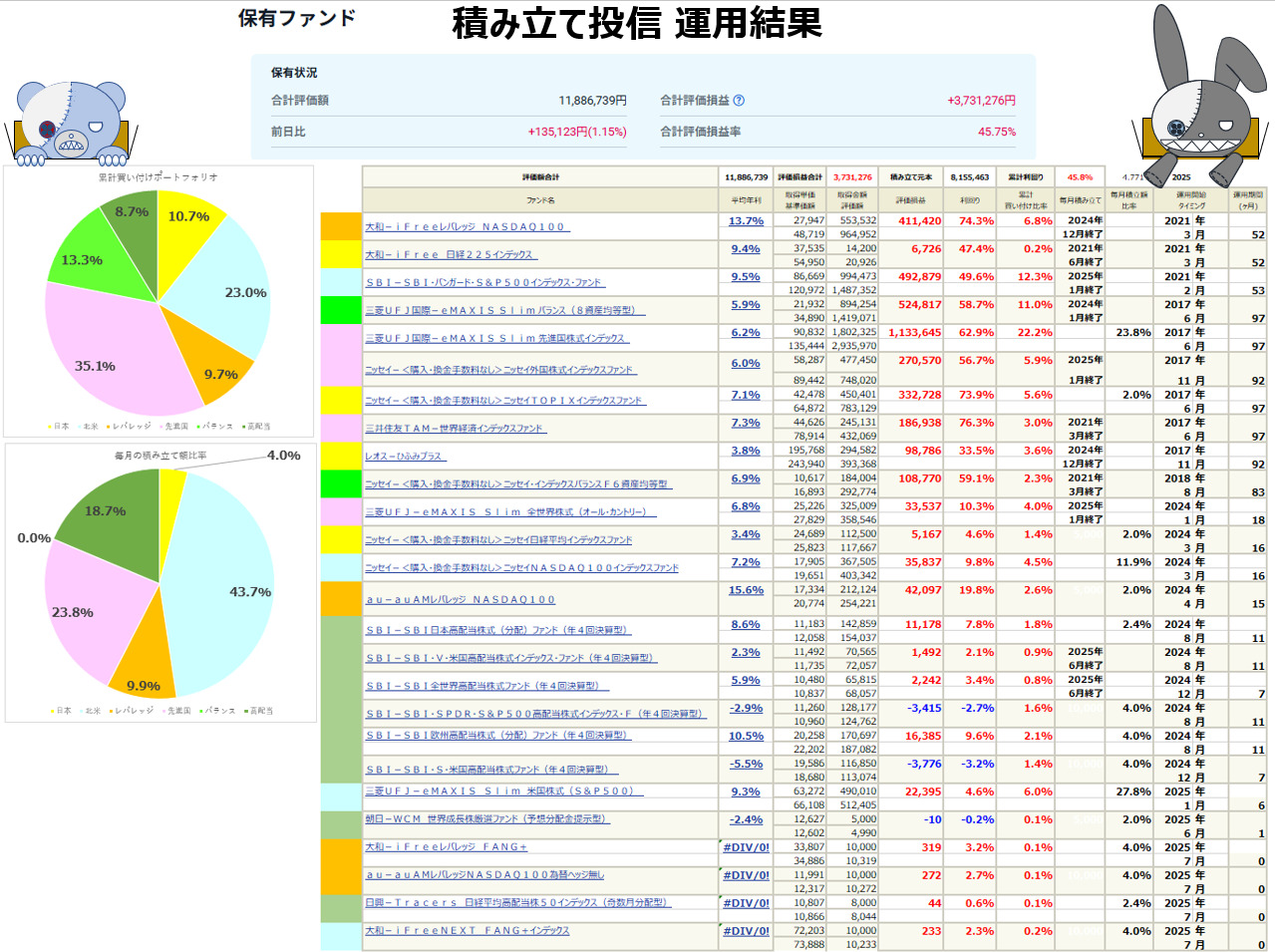Viewport: 1275px width, 952px height.
Task: Click the help icon beside 合計評価損益
Action: click(739, 101)
